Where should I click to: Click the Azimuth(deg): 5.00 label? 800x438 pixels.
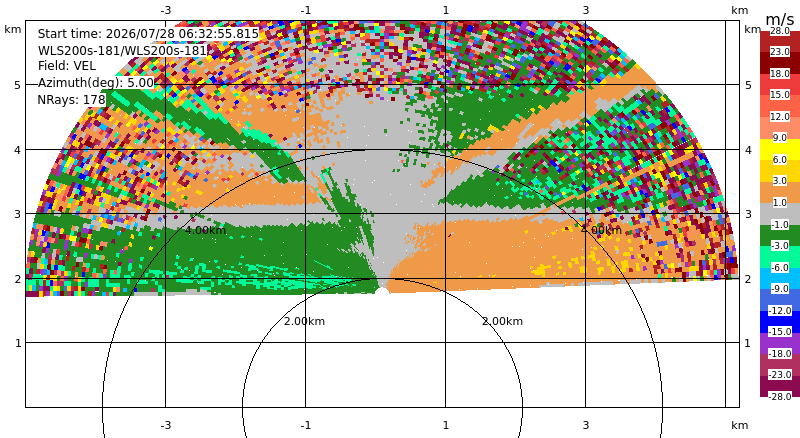[95, 83]
